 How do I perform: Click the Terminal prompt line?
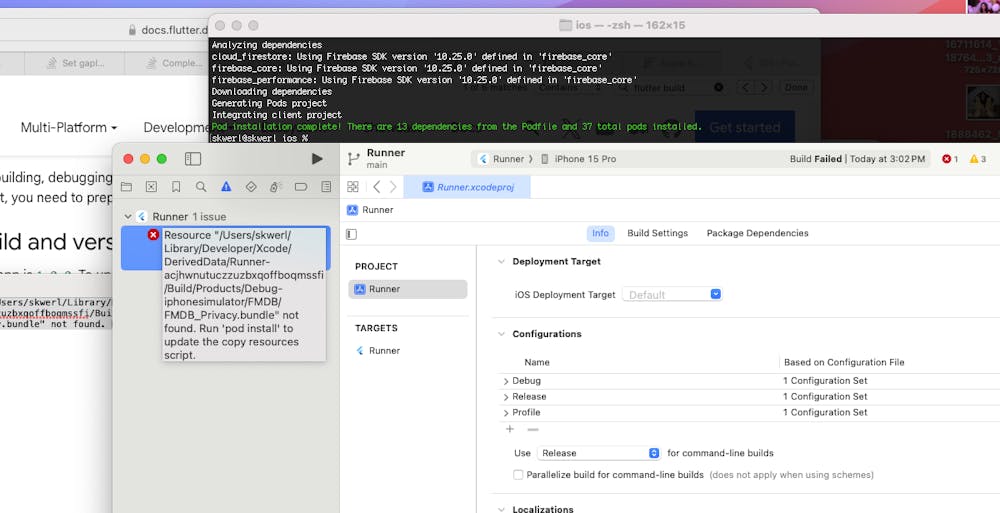pyautogui.click(x=260, y=138)
